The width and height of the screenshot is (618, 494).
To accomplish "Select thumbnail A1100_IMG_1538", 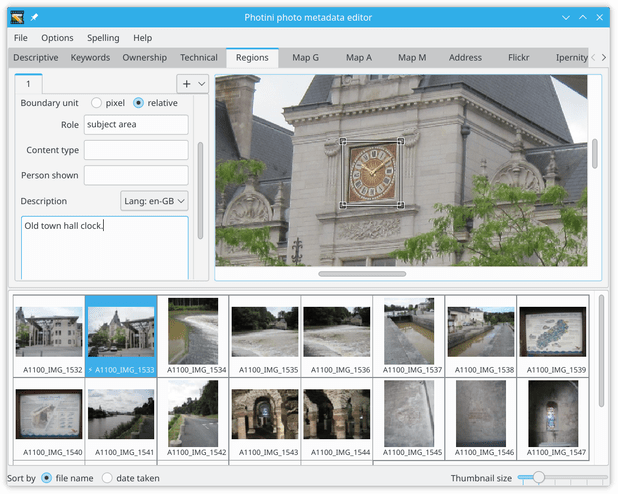I will click(x=481, y=336).
